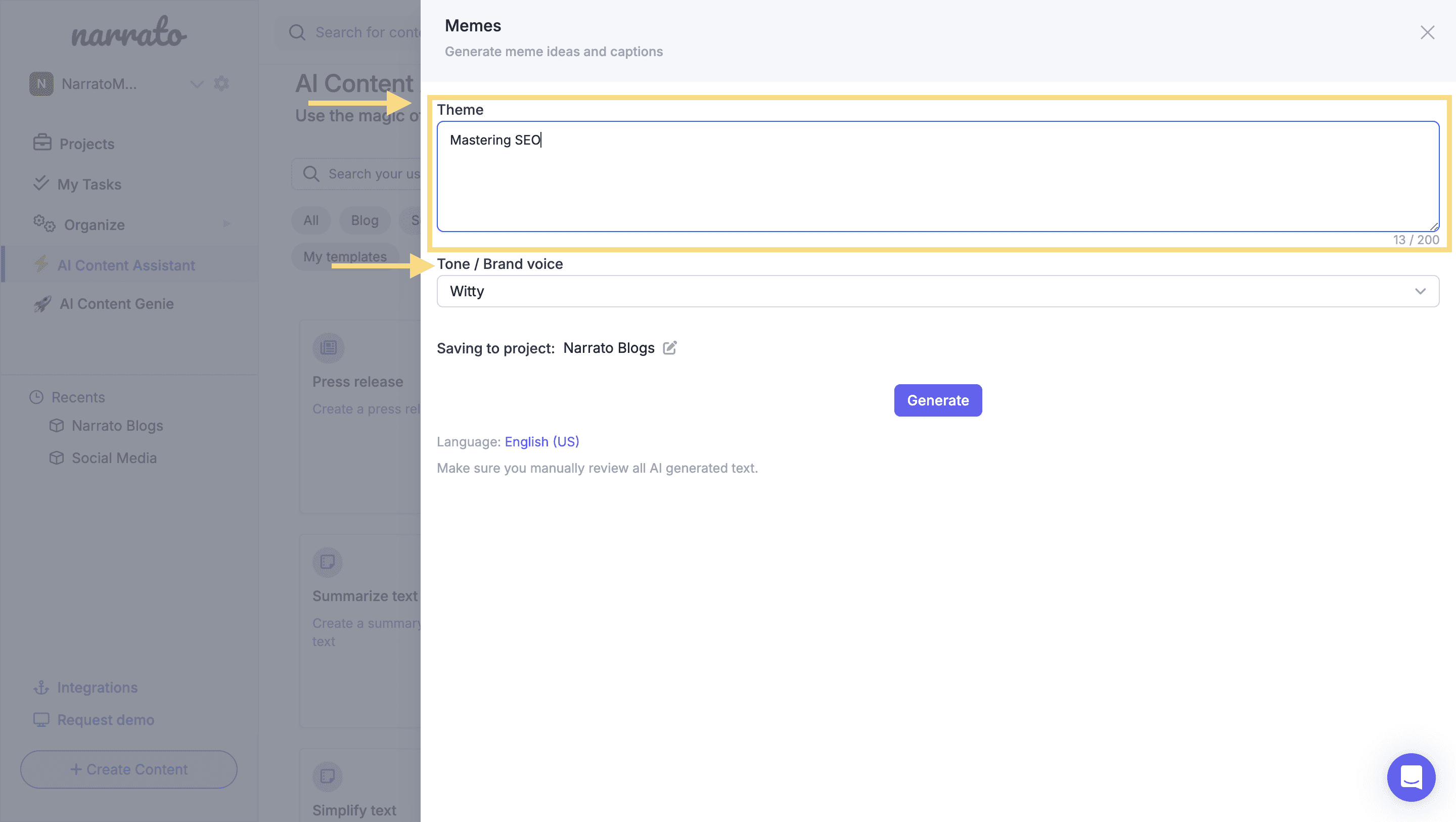Viewport: 1456px width, 822px height.
Task: Click the Integrations anchor icon
Action: (41, 688)
